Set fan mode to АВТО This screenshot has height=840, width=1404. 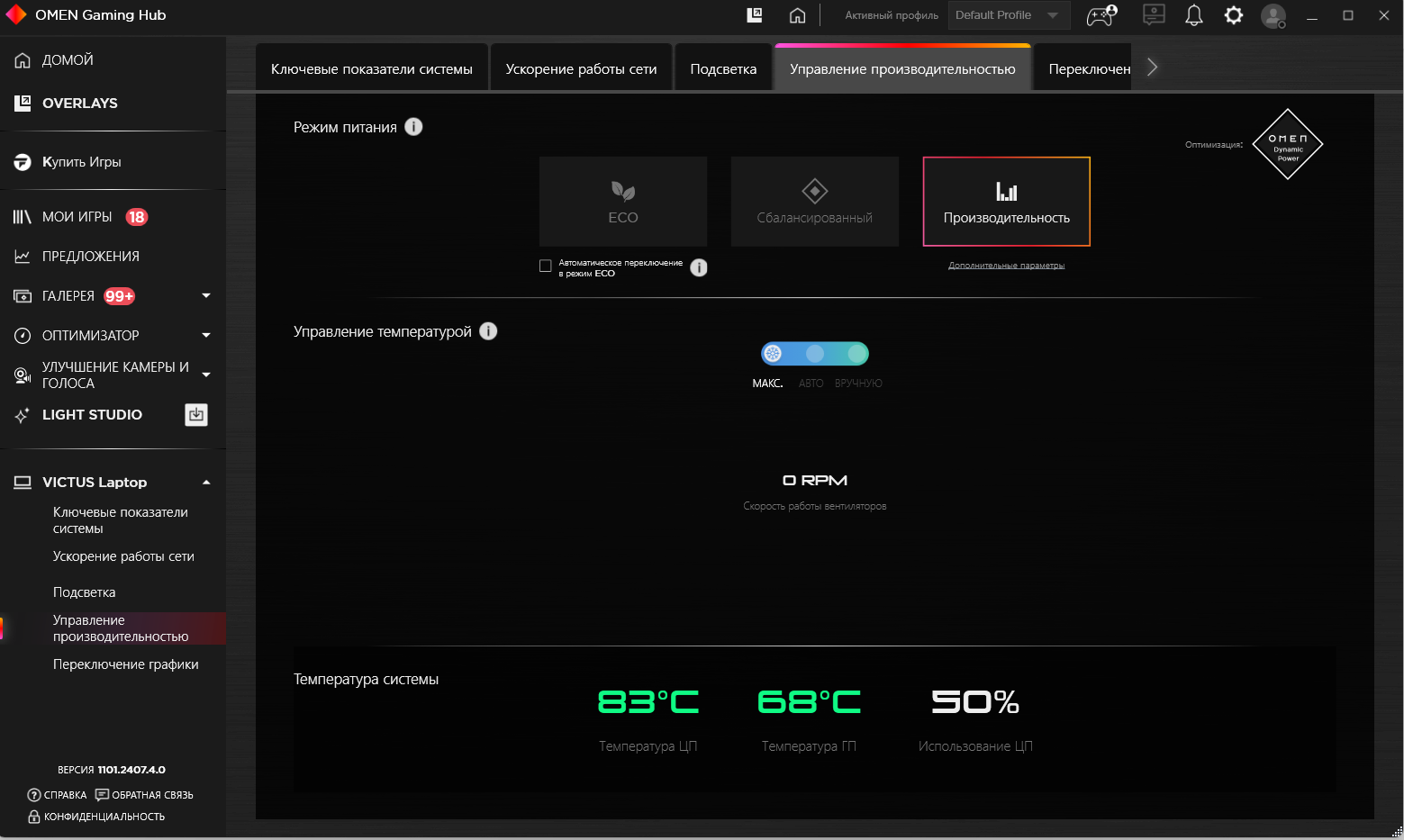815,354
